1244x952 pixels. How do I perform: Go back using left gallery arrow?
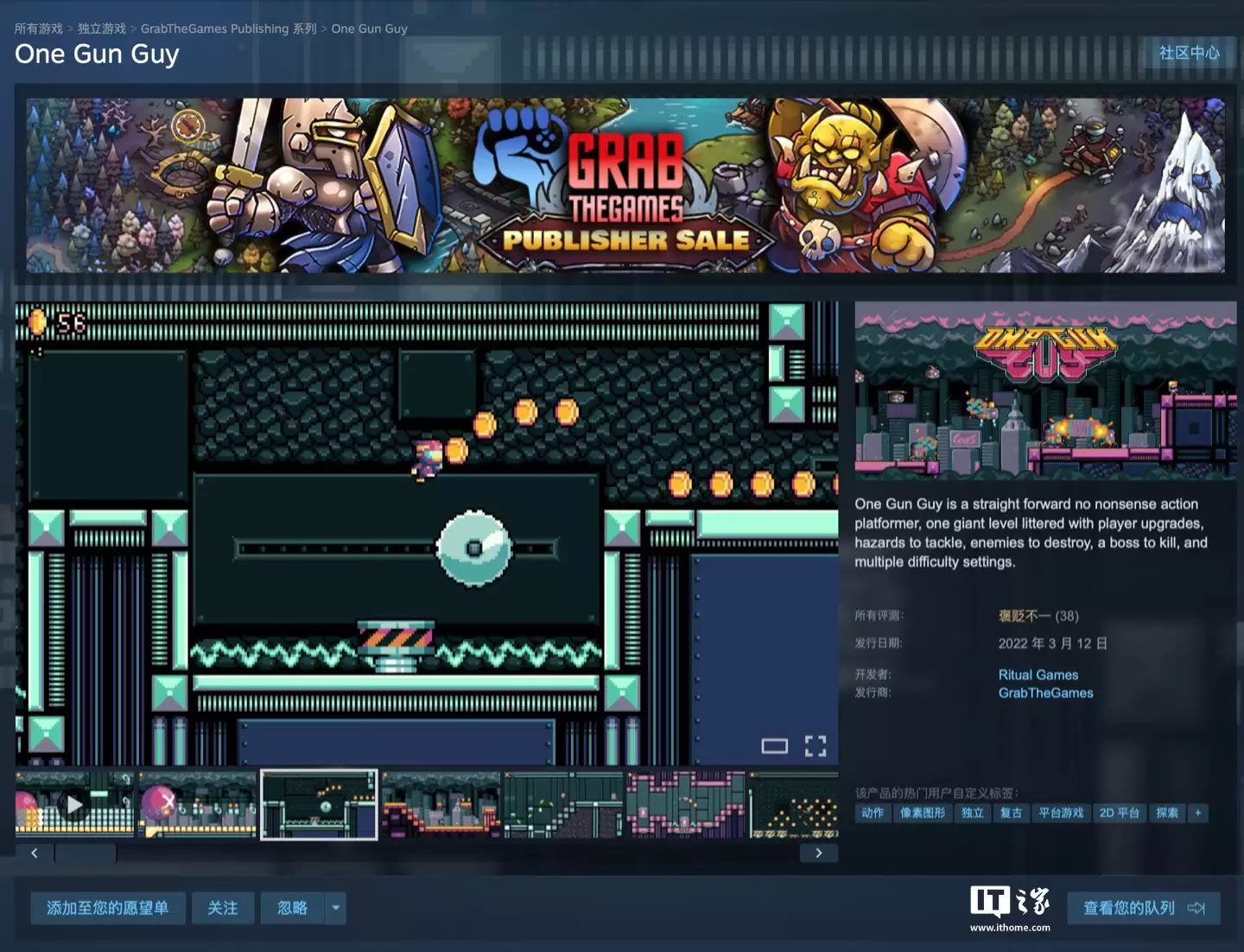pyautogui.click(x=34, y=852)
